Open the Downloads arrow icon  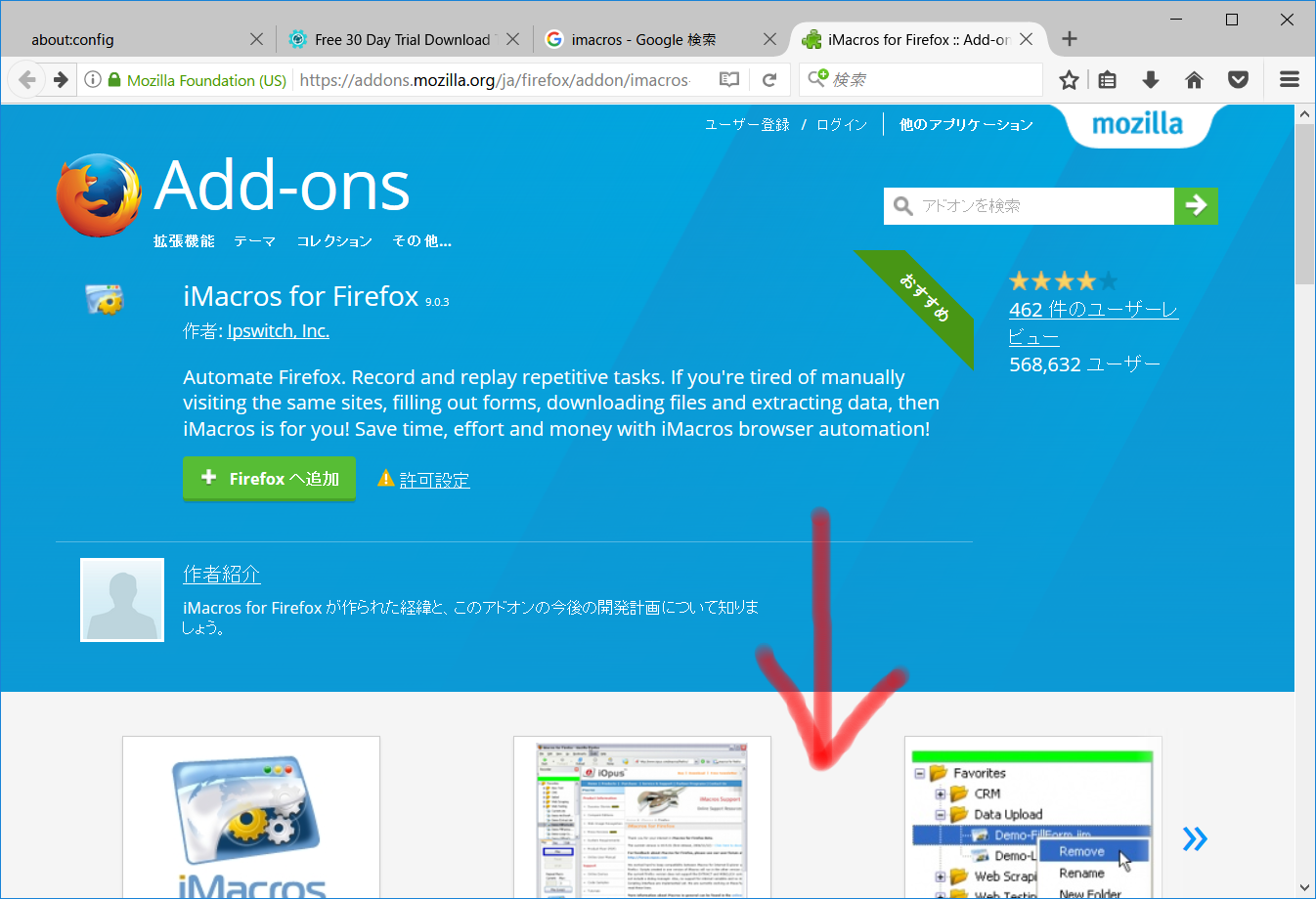(1151, 80)
